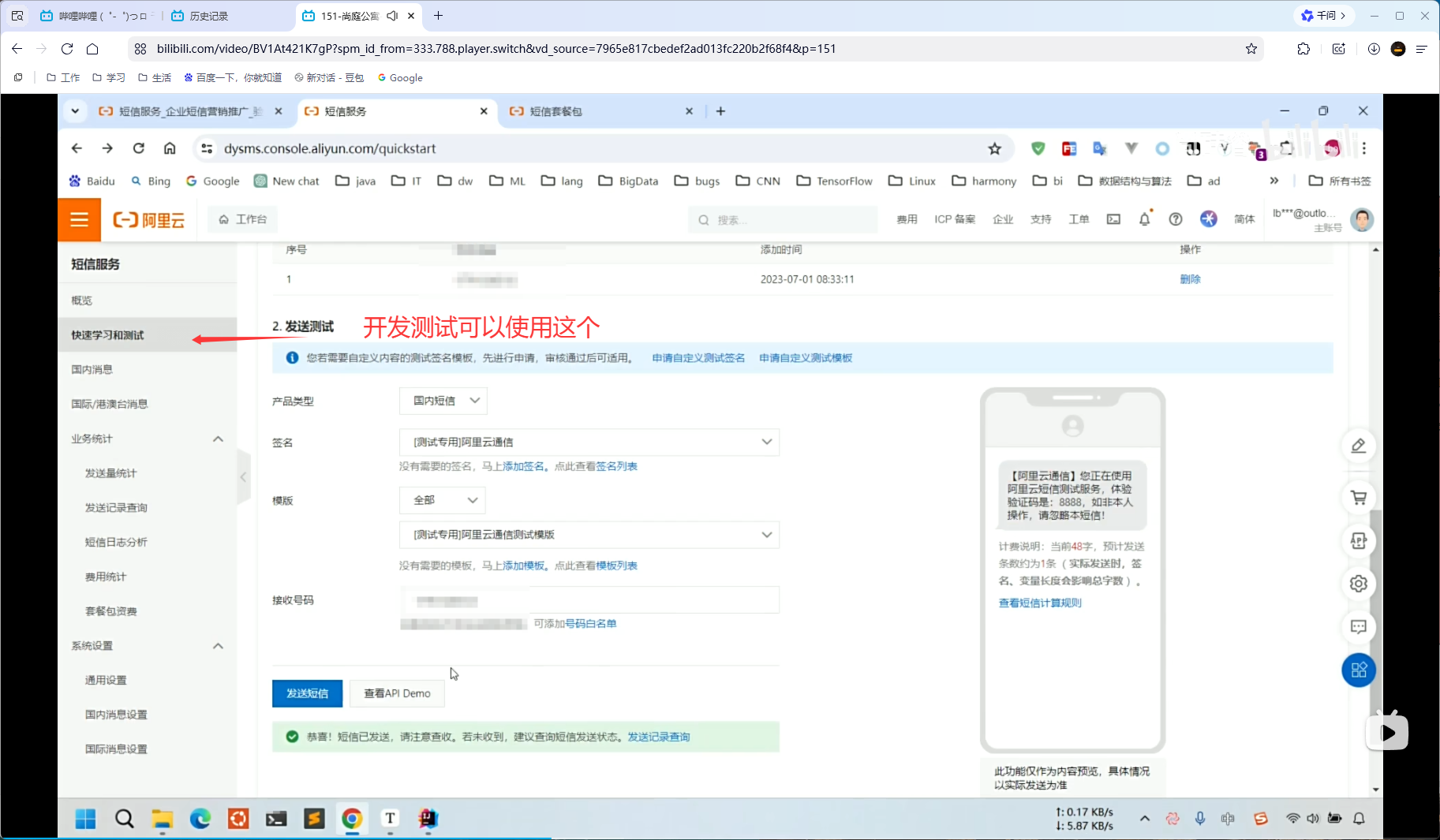Switch to the 短信服务_企业短信营销推广 tab

[x=189, y=111]
